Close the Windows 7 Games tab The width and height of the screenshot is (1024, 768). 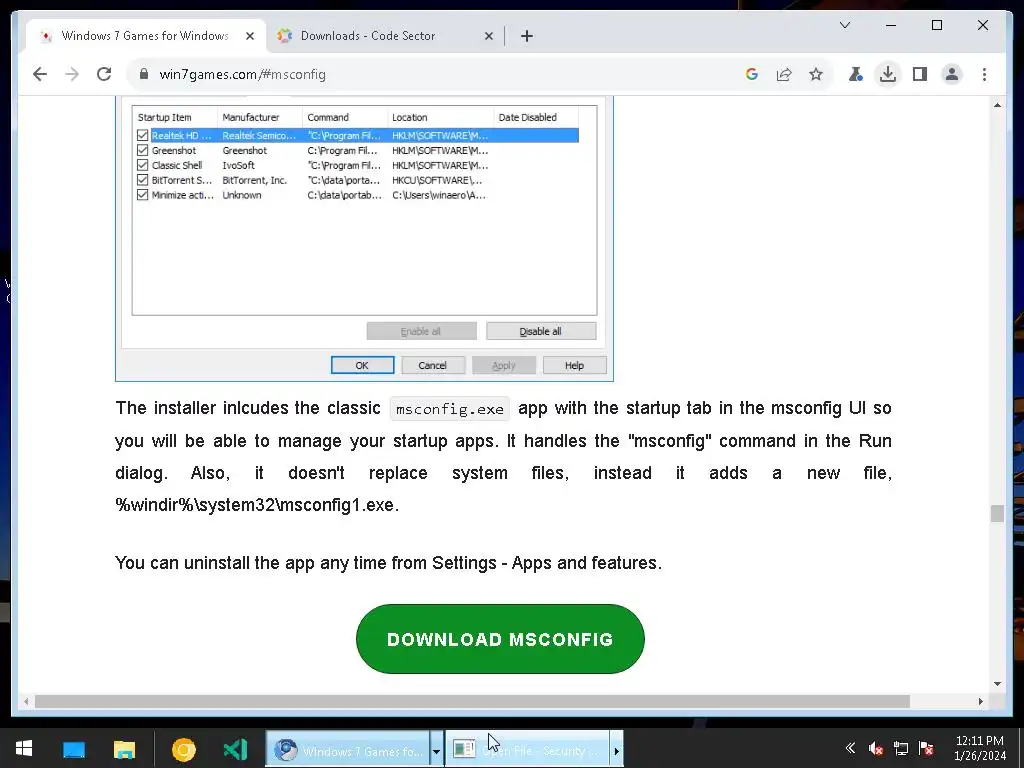coord(249,36)
